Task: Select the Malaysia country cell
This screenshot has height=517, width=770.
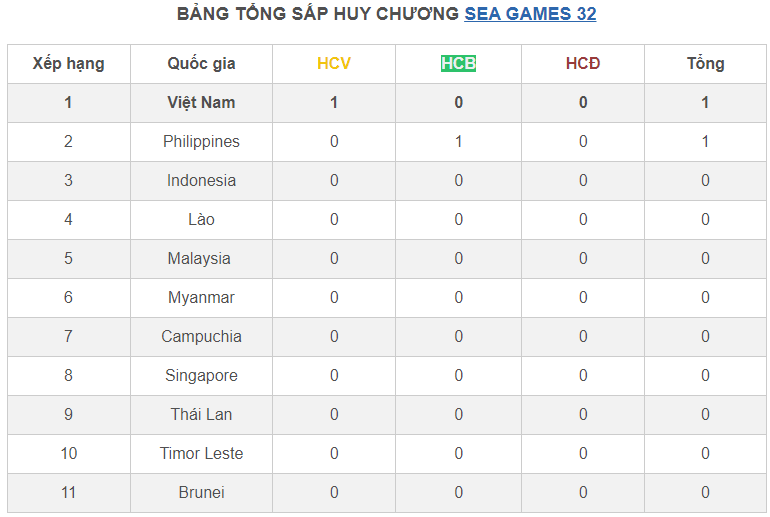Action: coord(201,258)
